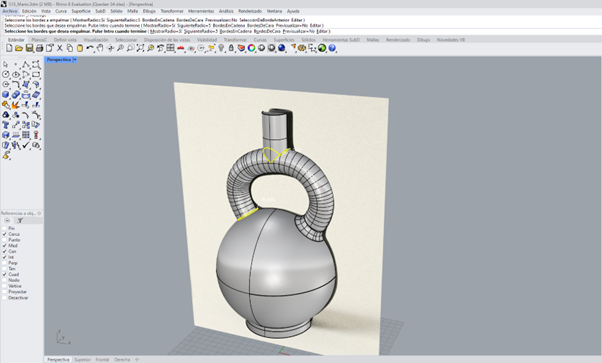Enable the Tan object snap
Viewport: 602px width, 363px height.
coord(5,269)
